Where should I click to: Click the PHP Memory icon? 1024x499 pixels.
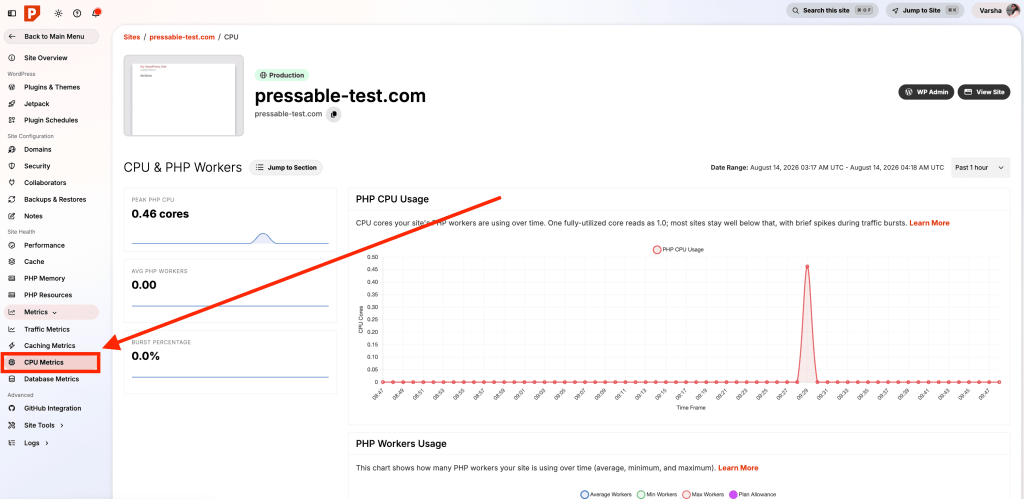[12, 278]
